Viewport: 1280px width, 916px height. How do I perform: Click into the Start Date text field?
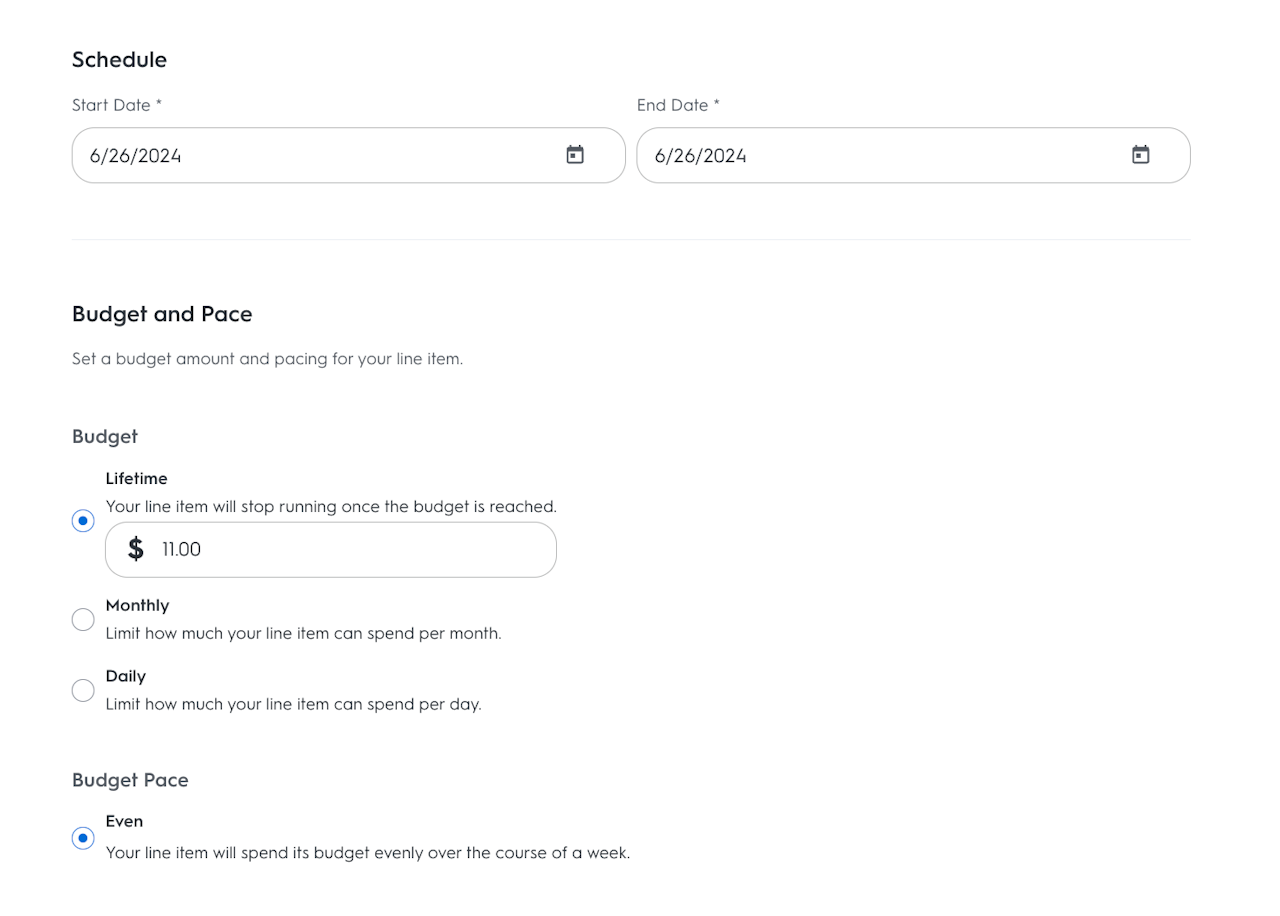(x=310, y=155)
